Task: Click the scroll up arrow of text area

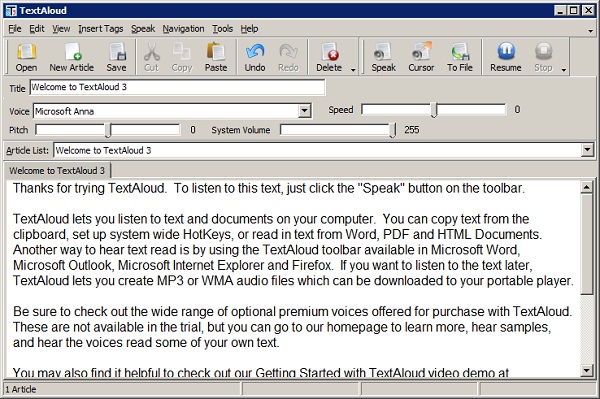Action: [587, 187]
